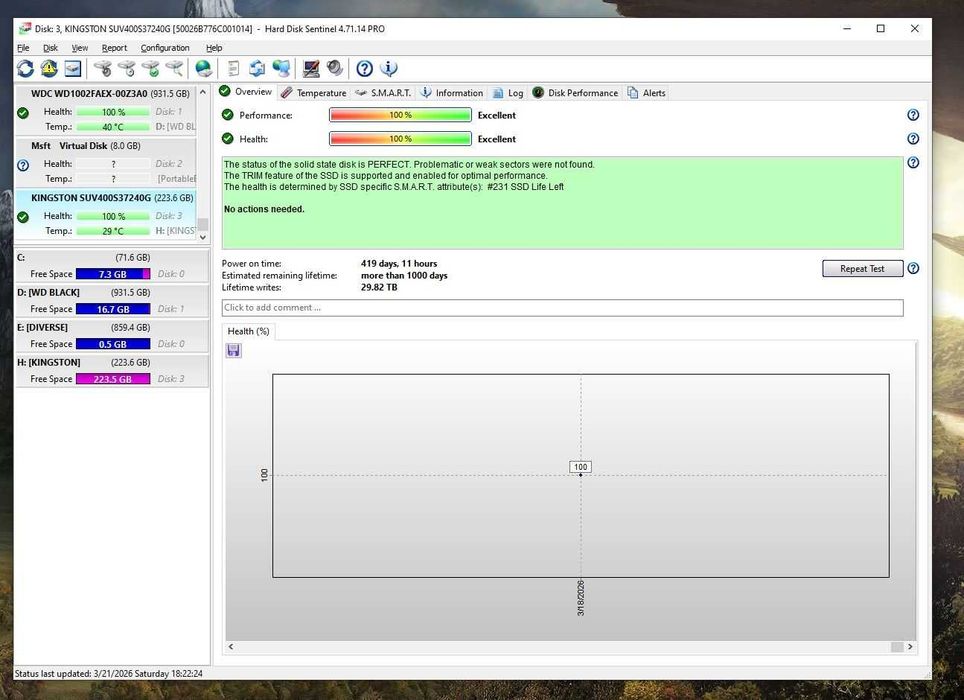Switch to the Temperature tab
This screenshot has width=964, height=700.
pyautogui.click(x=314, y=93)
